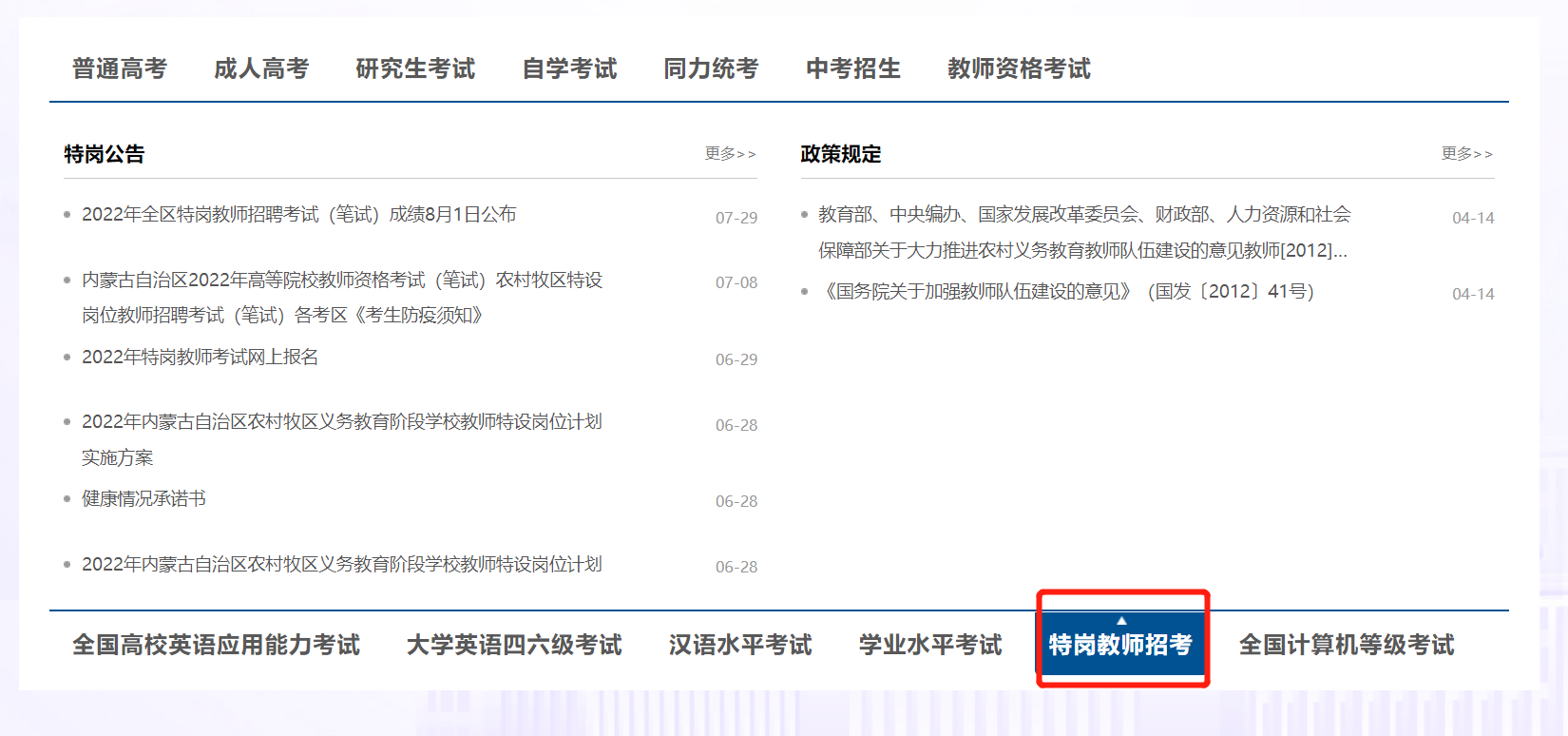Open the 健康情况承诺书 link
Screen dimensions: 1568x736
(x=143, y=499)
